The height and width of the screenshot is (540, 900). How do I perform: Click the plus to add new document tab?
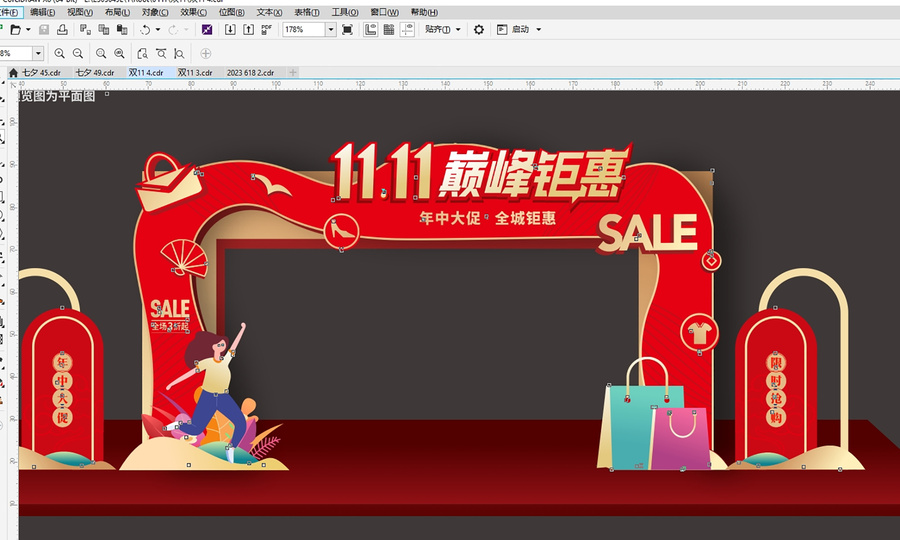[x=293, y=72]
